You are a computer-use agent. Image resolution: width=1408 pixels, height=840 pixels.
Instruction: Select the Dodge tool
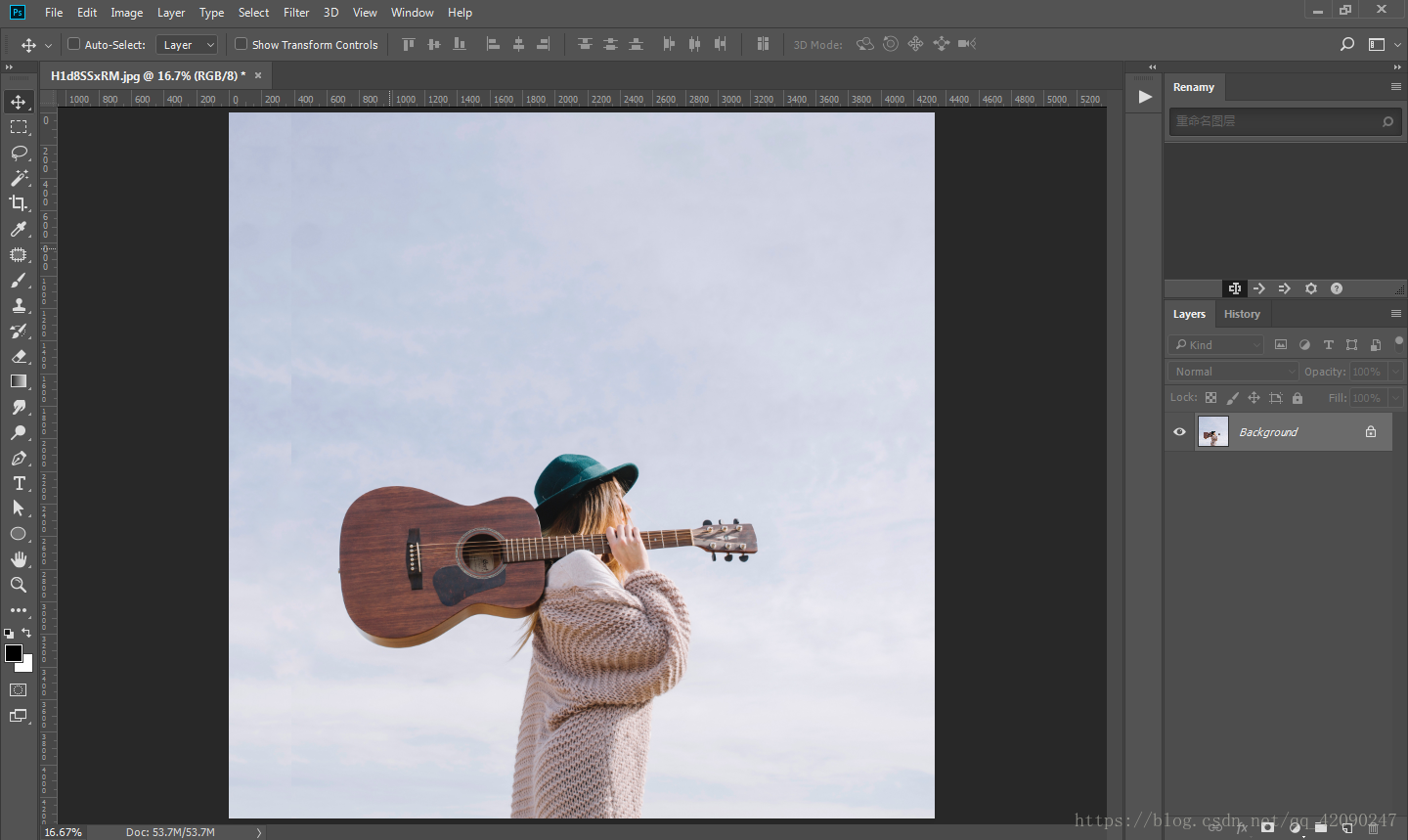click(19, 432)
